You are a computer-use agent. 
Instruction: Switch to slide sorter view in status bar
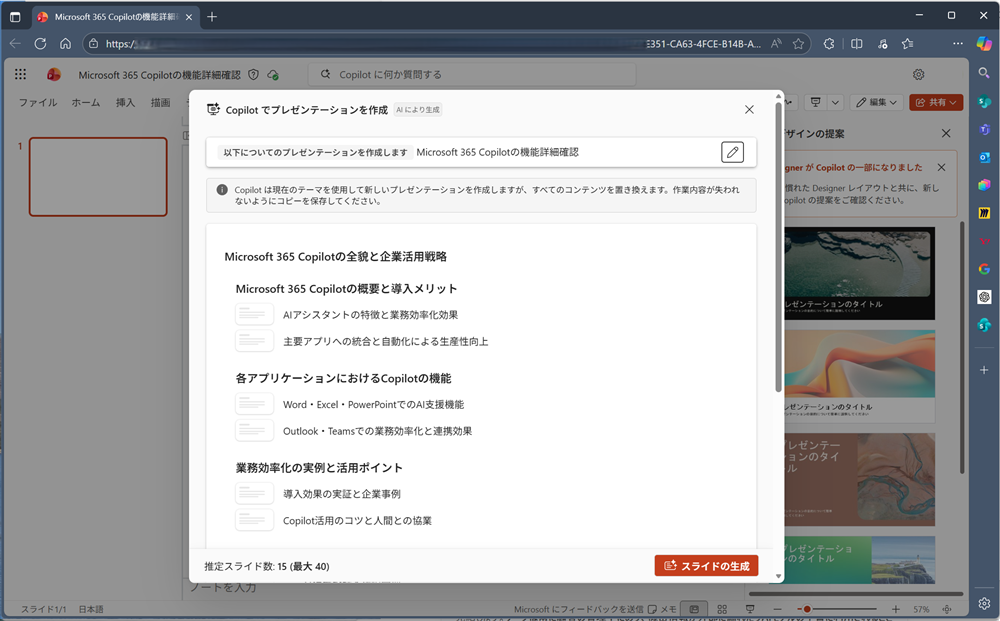pyautogui.click(x=721, y=609)
